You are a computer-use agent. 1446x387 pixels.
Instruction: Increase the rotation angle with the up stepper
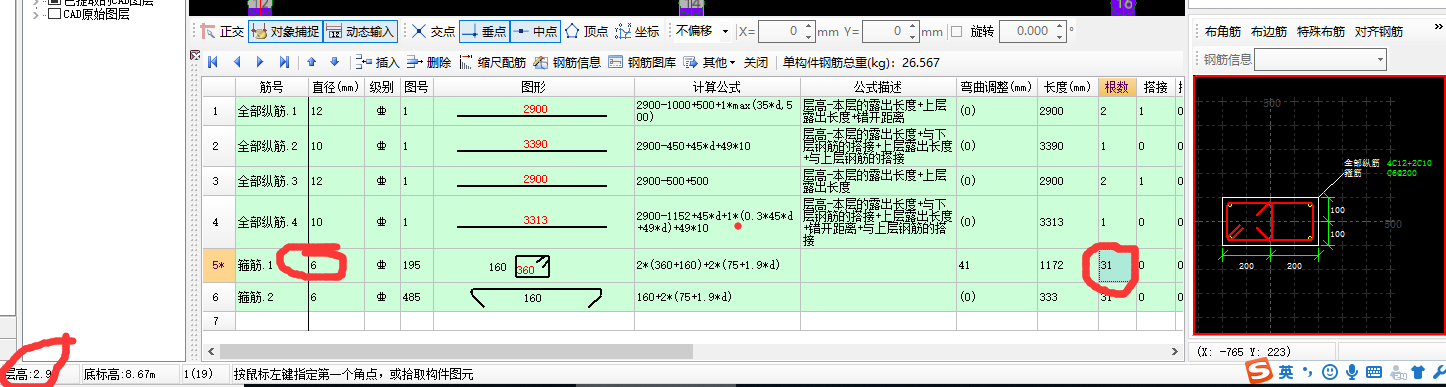[1060, 27]
